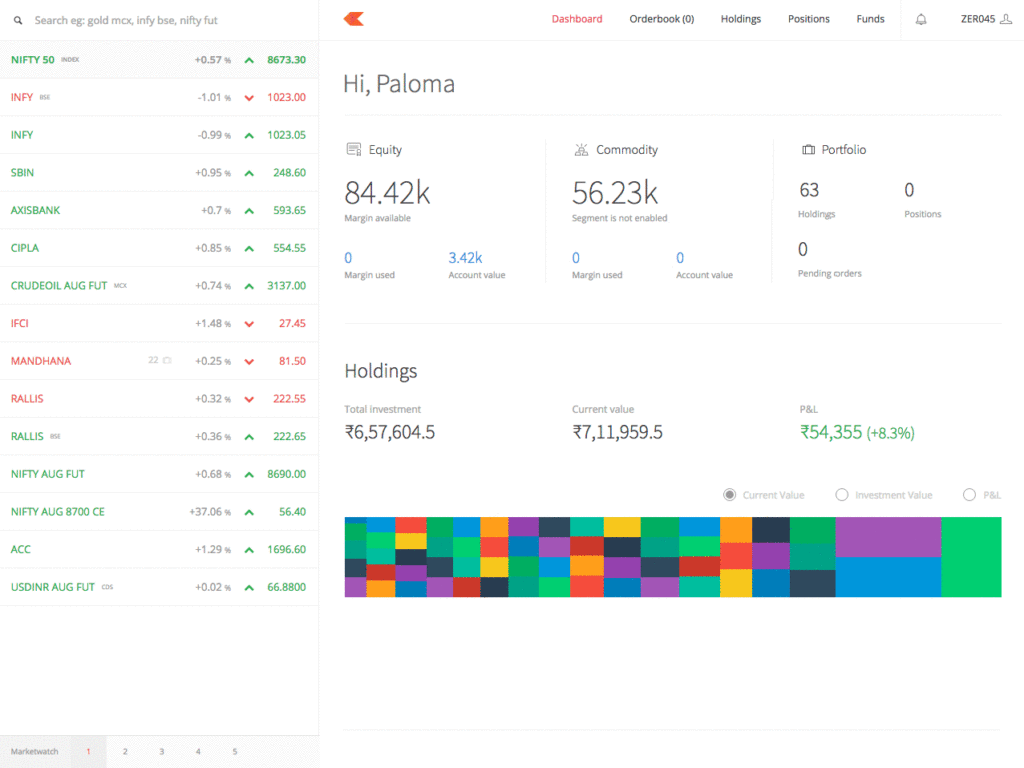The width and height of the screenshot is (1024, 768).
Task: Click the Commodity segment icon
Action: pos(581,150)
